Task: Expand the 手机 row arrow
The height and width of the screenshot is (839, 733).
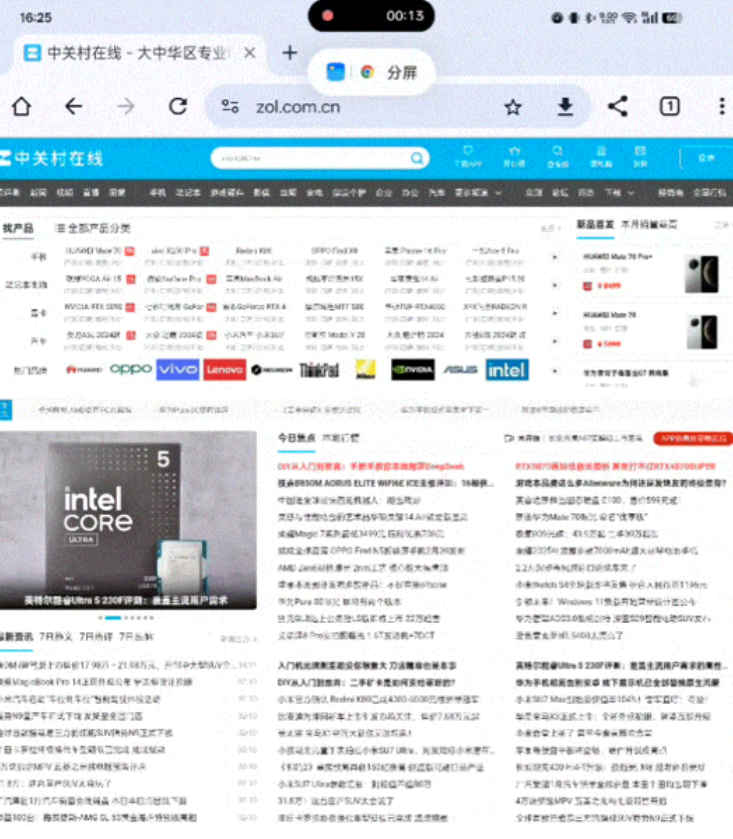Action: [555, 257]
